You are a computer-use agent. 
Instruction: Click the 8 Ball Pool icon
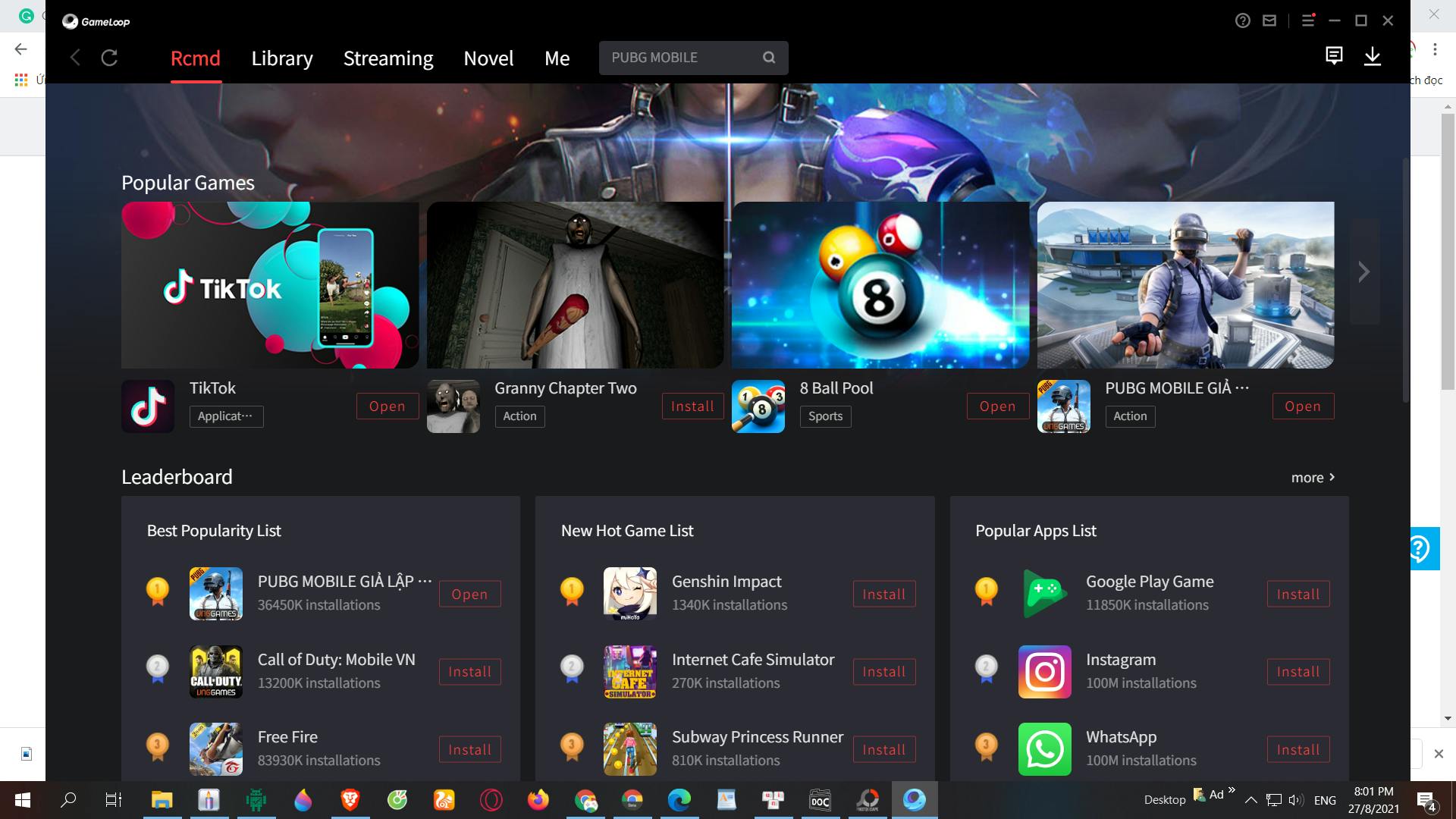click(x=758, y=406)
